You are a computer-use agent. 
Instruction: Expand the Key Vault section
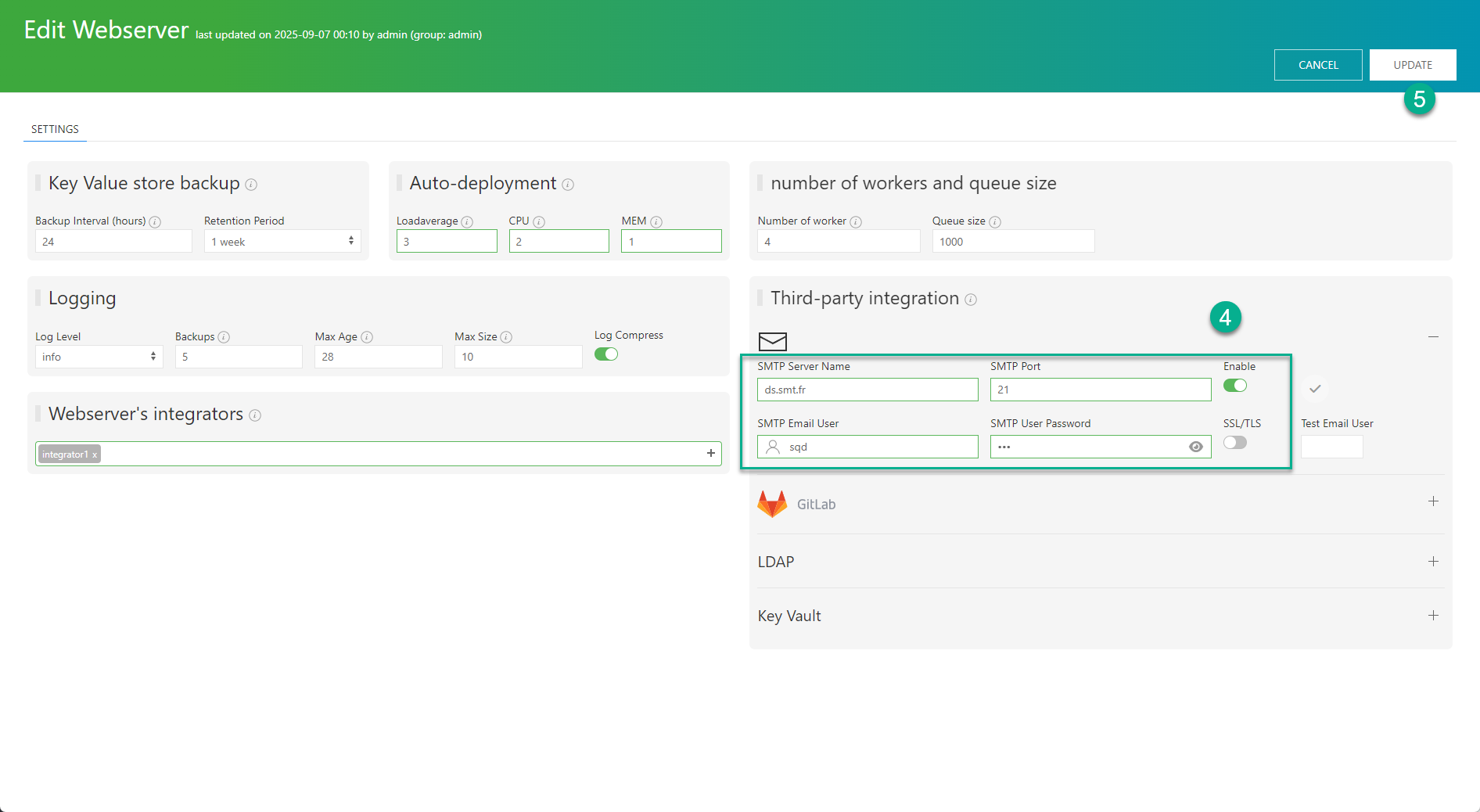click(x=1433, y=616)
